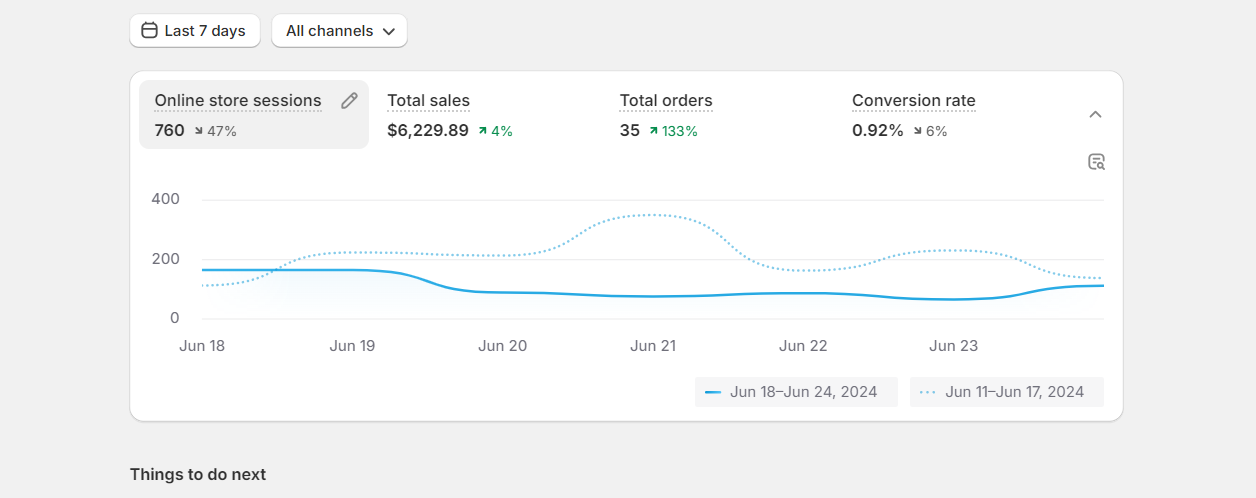Viewport: 1256px width, 498px height.
Task: Click the Online store sessions label
Action: [238, 100]
